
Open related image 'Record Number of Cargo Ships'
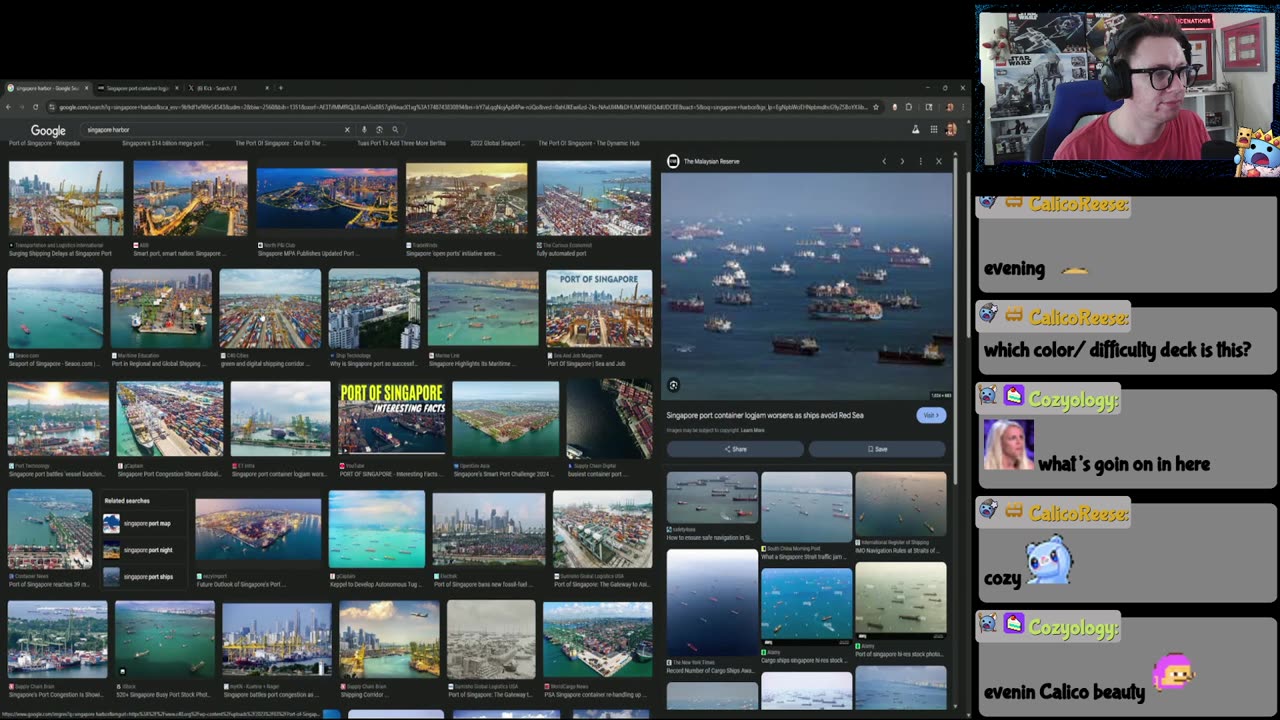[x=712, y=604]
